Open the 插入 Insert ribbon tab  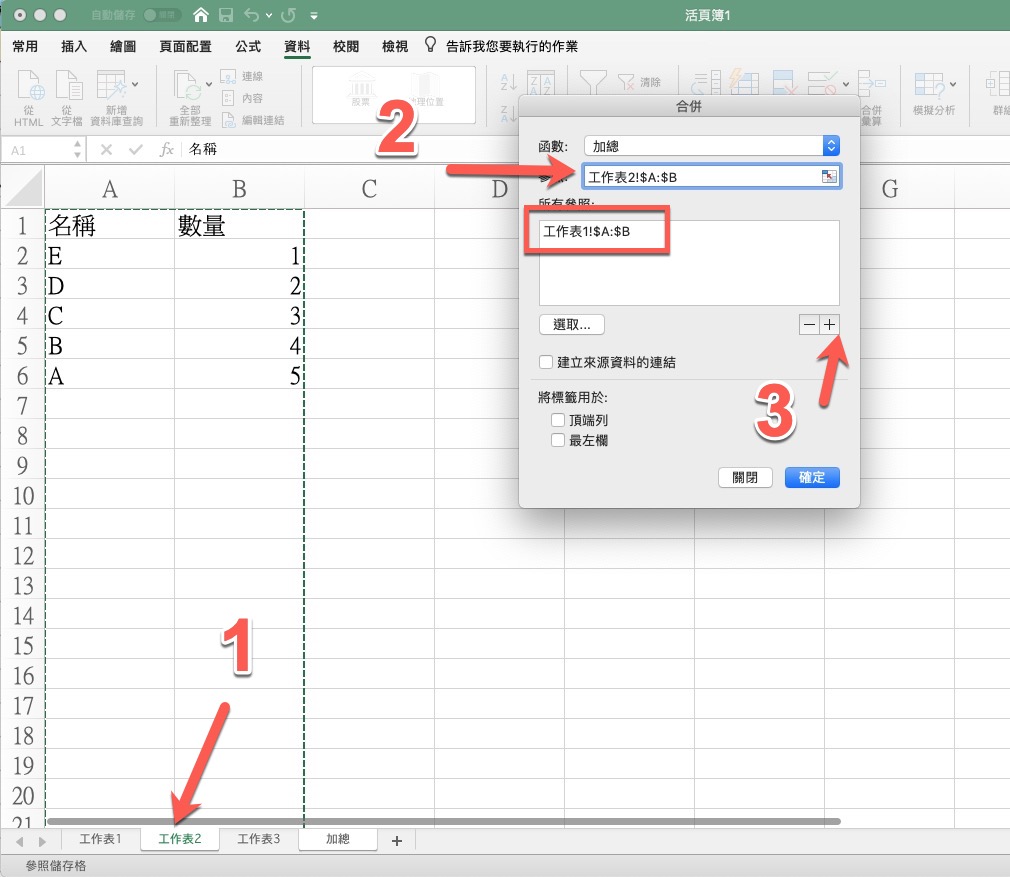(73, 46)
